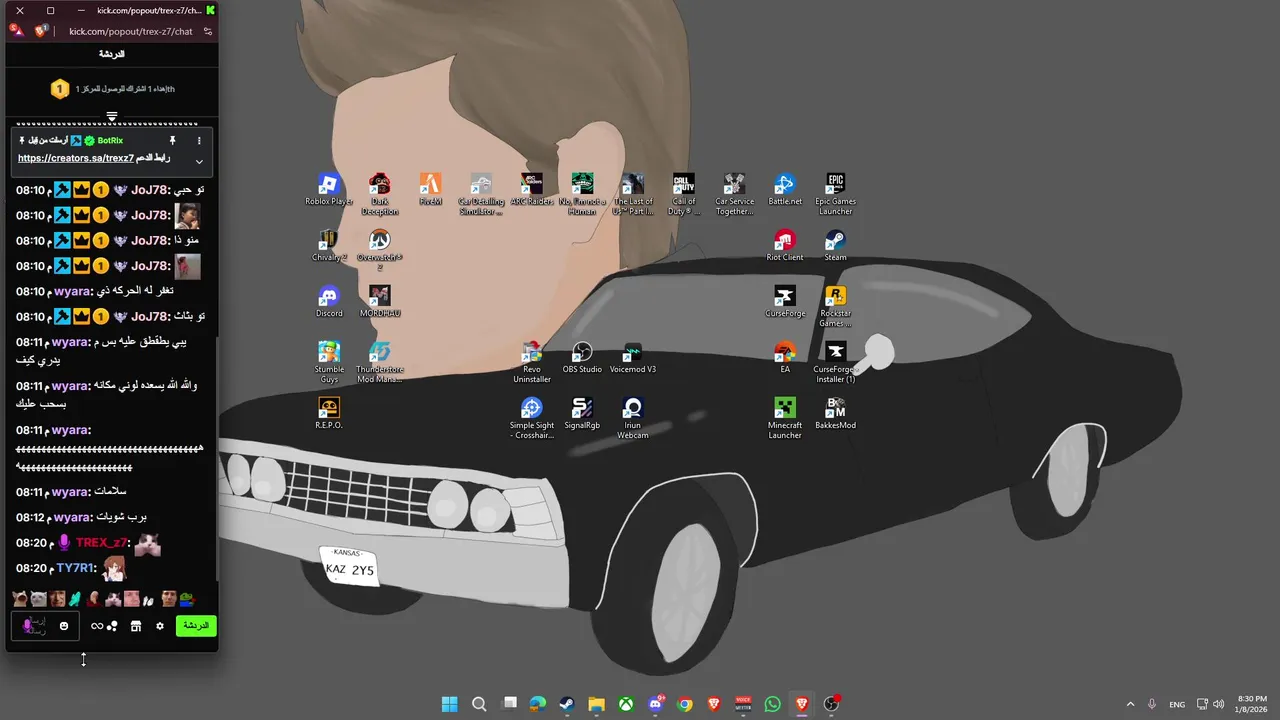Open Roblox Player desktop shortcut
1280x720 pixels.
(329, 190)
